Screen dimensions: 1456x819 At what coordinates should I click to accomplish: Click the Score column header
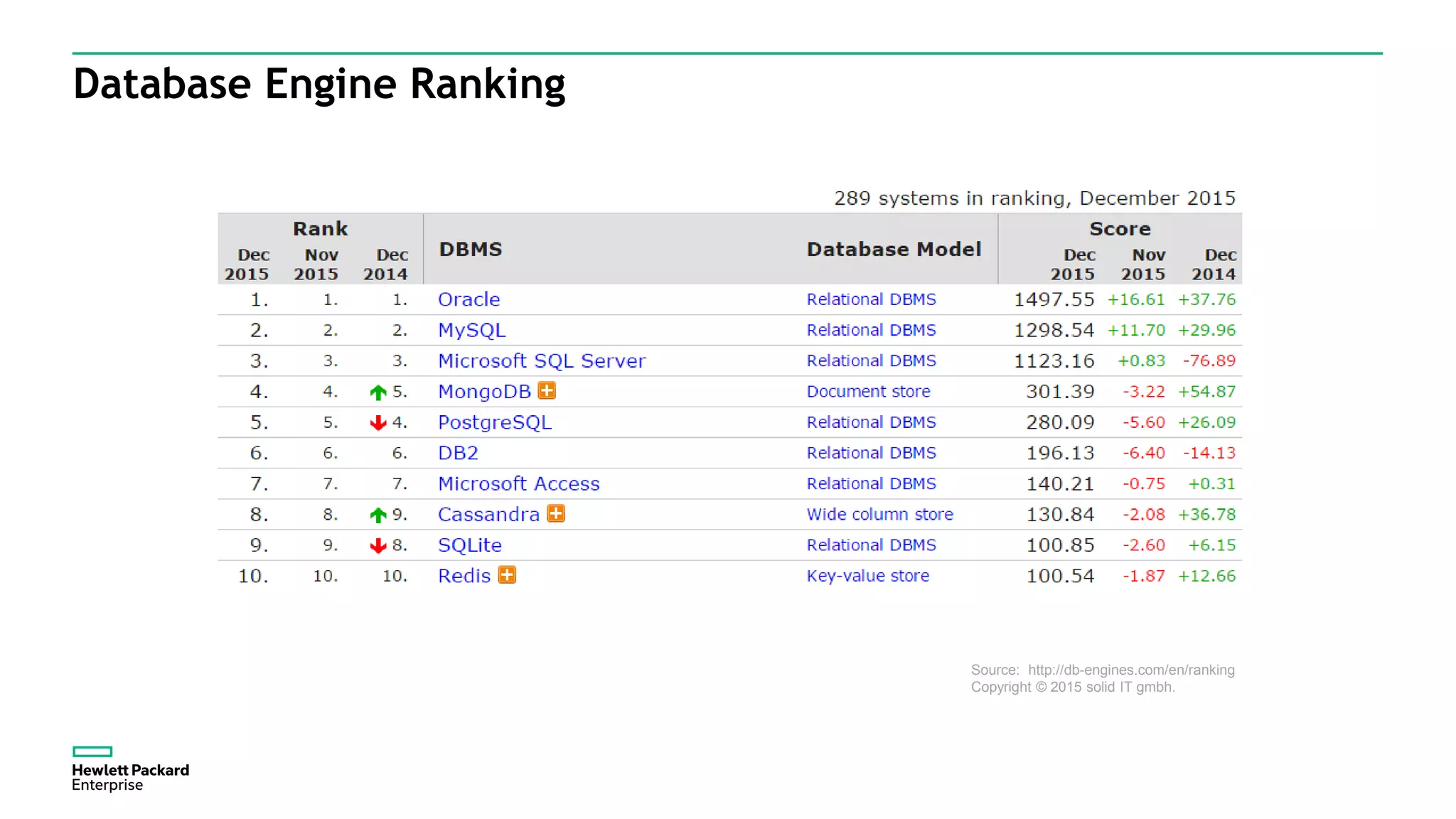pyautogui.click(x=1120, y=229)
